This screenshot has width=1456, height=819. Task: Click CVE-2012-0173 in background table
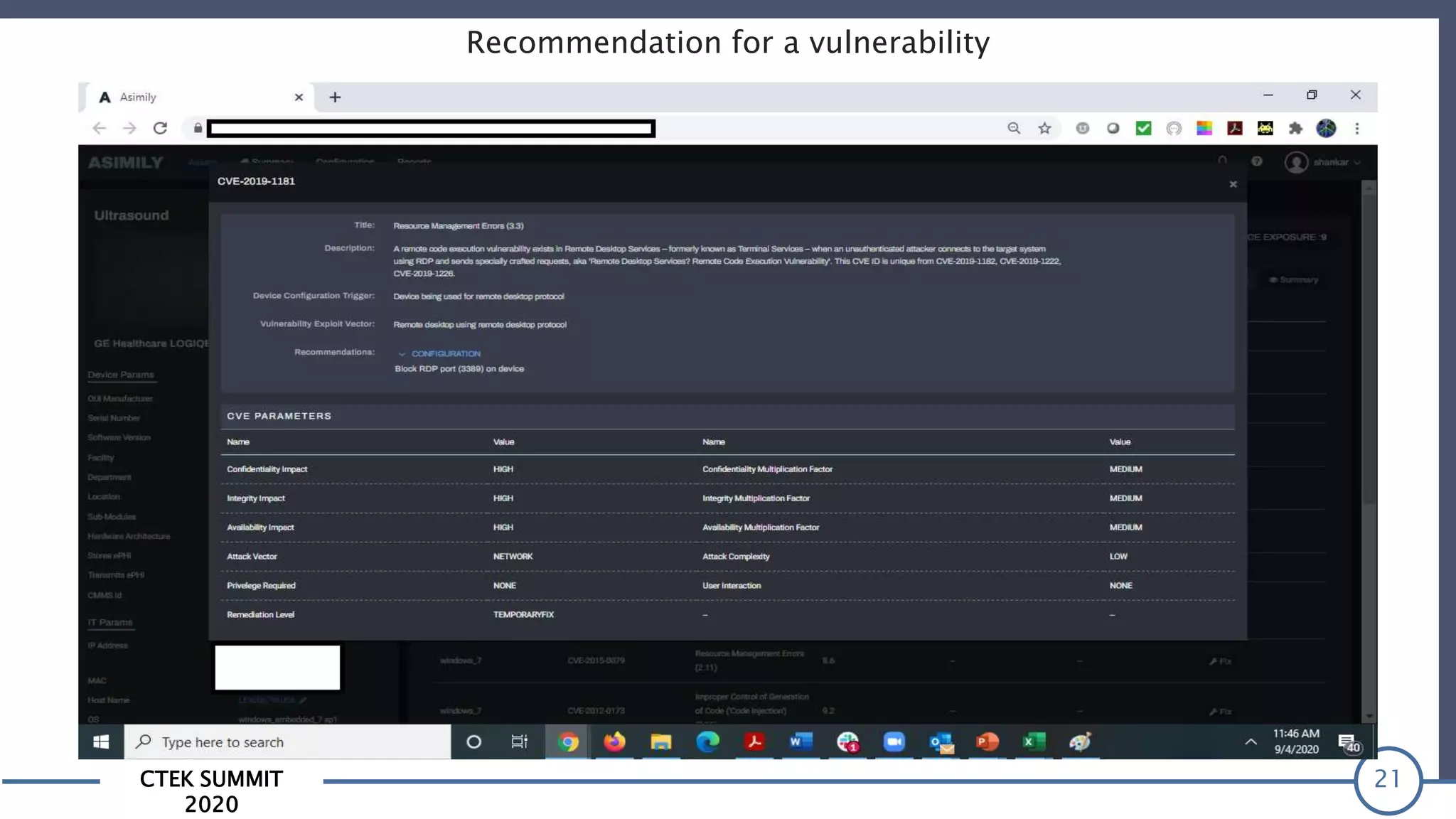[x=596, y=711]
